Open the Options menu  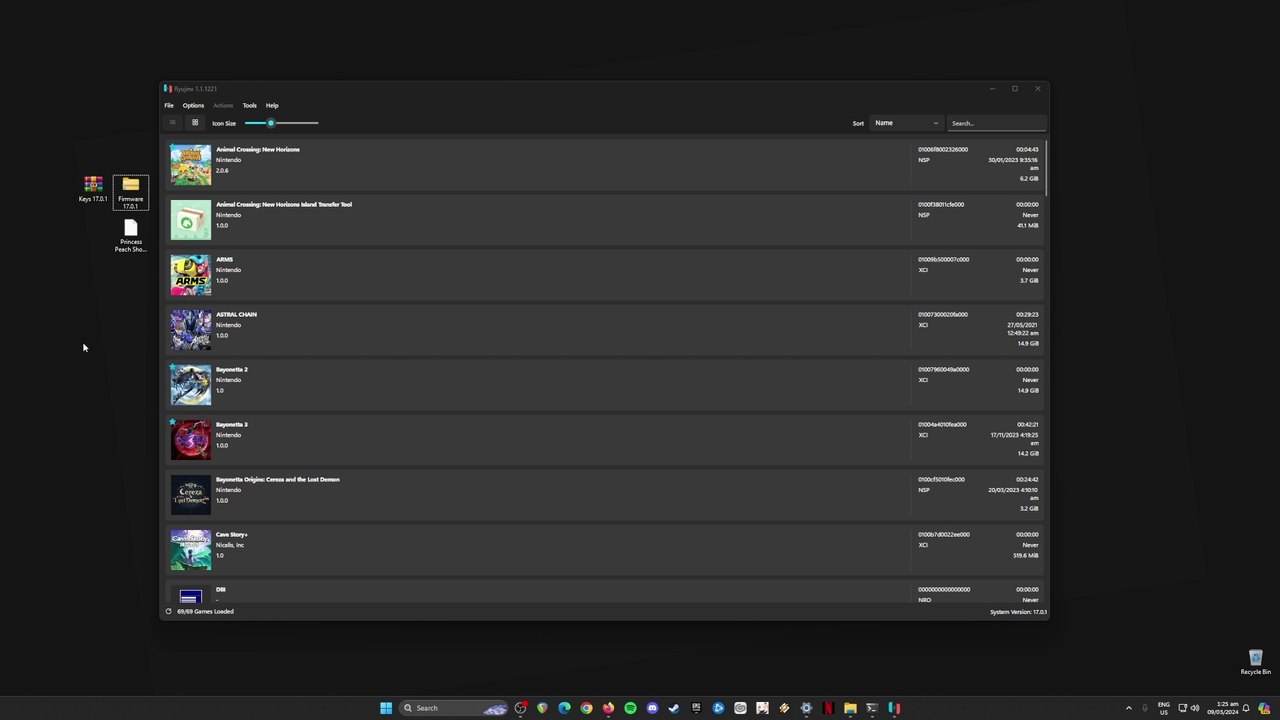coord(193,105)
